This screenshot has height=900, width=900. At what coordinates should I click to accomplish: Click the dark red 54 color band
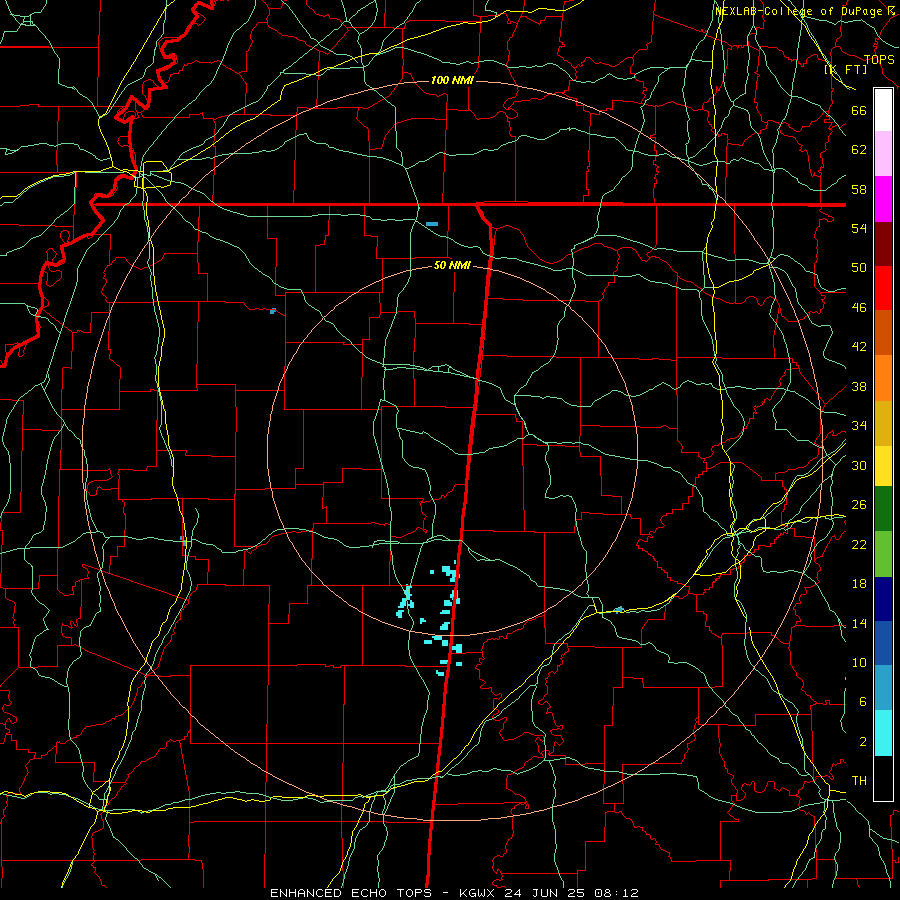point(883,244)
